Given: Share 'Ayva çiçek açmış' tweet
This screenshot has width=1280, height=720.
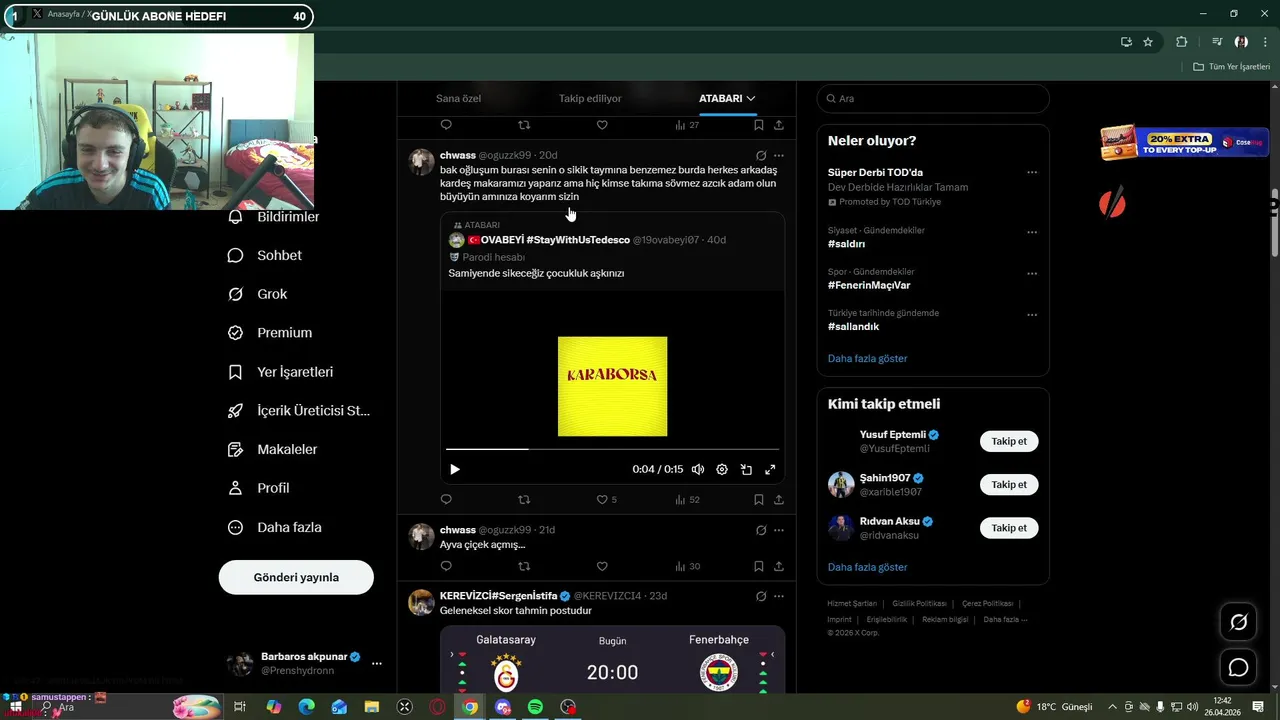Looking at the screenshot, I should [778, 566].
